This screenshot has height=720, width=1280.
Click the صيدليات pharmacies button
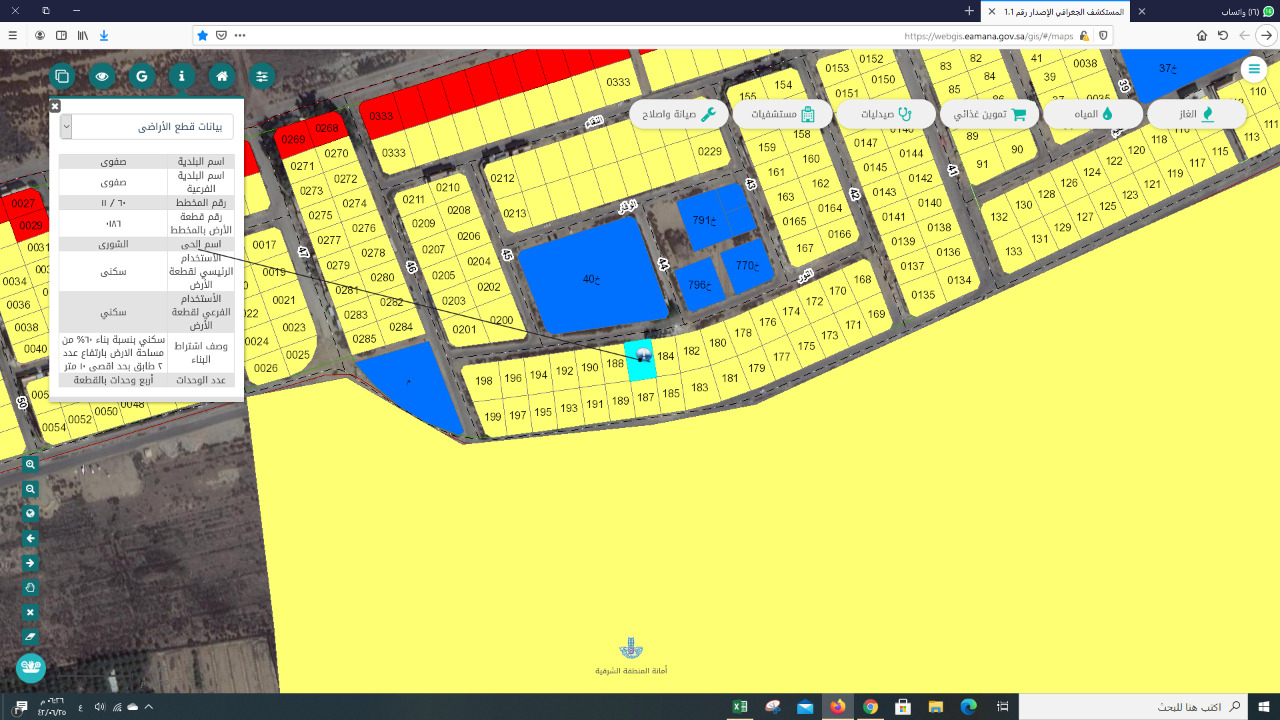[886, 114]
